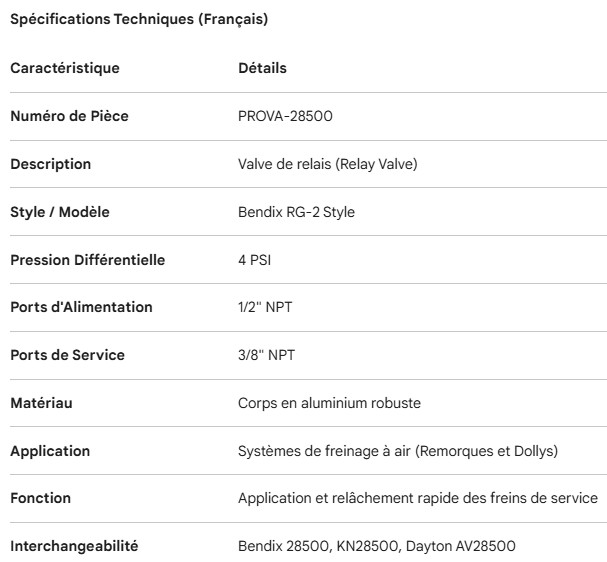Click the PROVA-28500 part number value
Screen dimensions: 607x562
285,116
